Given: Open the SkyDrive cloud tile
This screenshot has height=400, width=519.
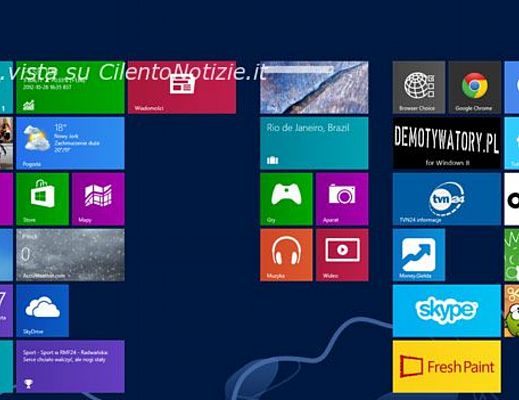Looking at the screenshot, I should [x=42, y=311].
